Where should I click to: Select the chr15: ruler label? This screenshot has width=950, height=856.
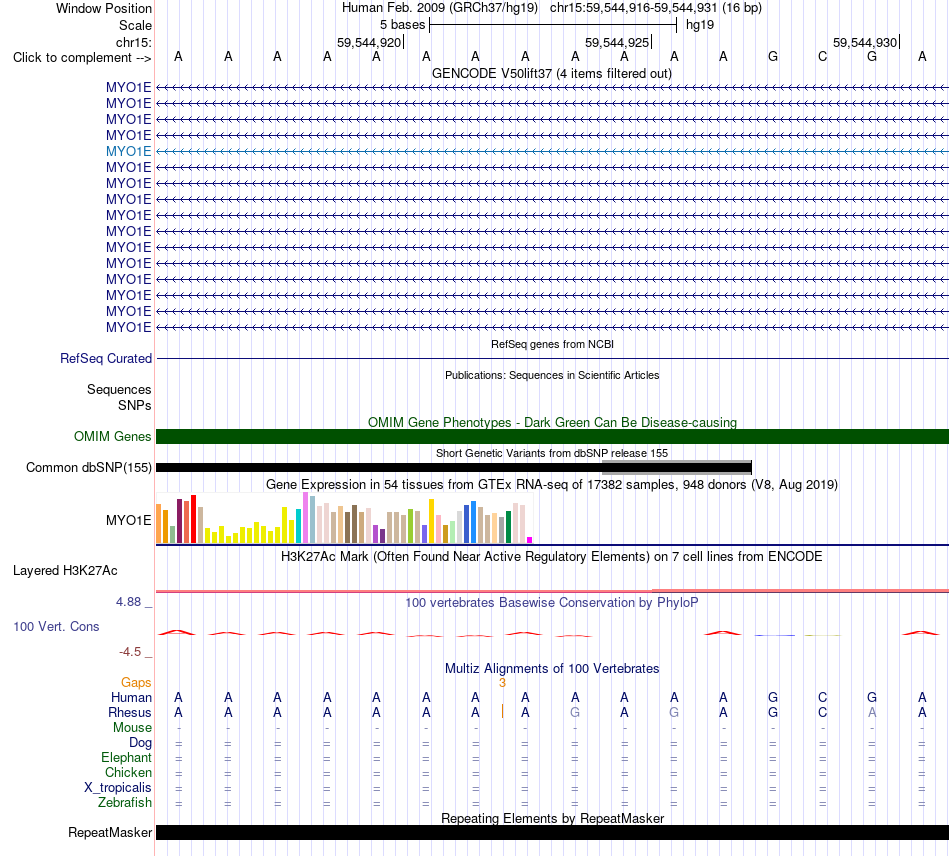coord(133,42)
